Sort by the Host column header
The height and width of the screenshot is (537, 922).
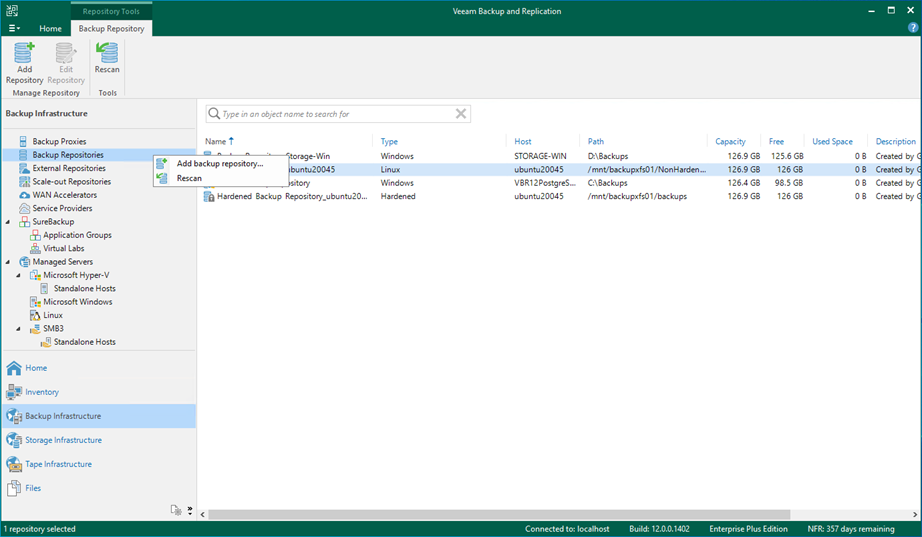coord(522,141)
